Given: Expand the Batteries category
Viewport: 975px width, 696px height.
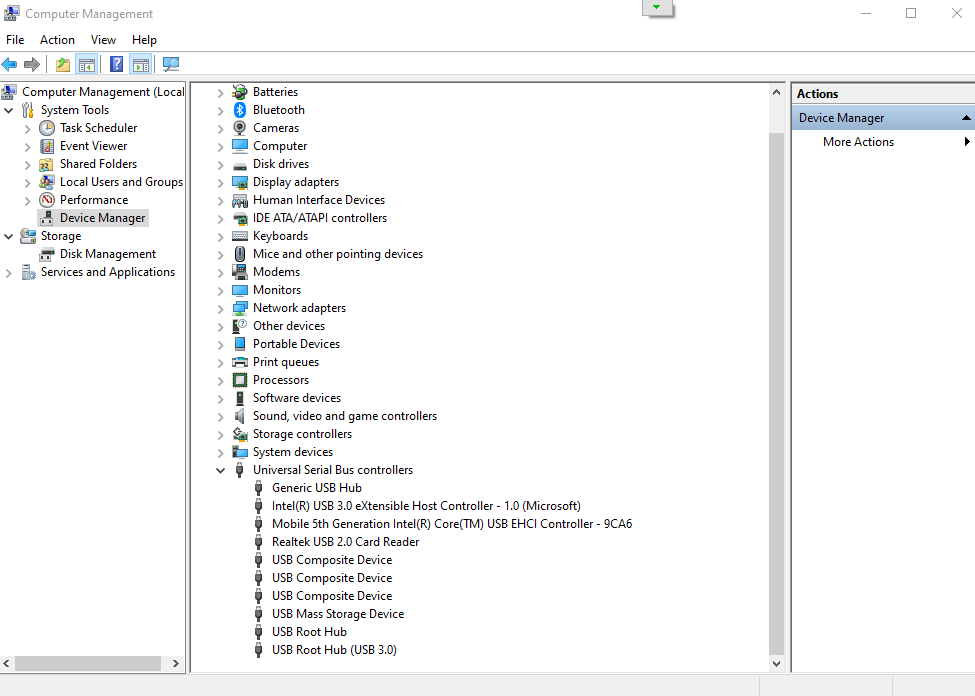Looking at the screenshot, I should [x=220, y=93].
